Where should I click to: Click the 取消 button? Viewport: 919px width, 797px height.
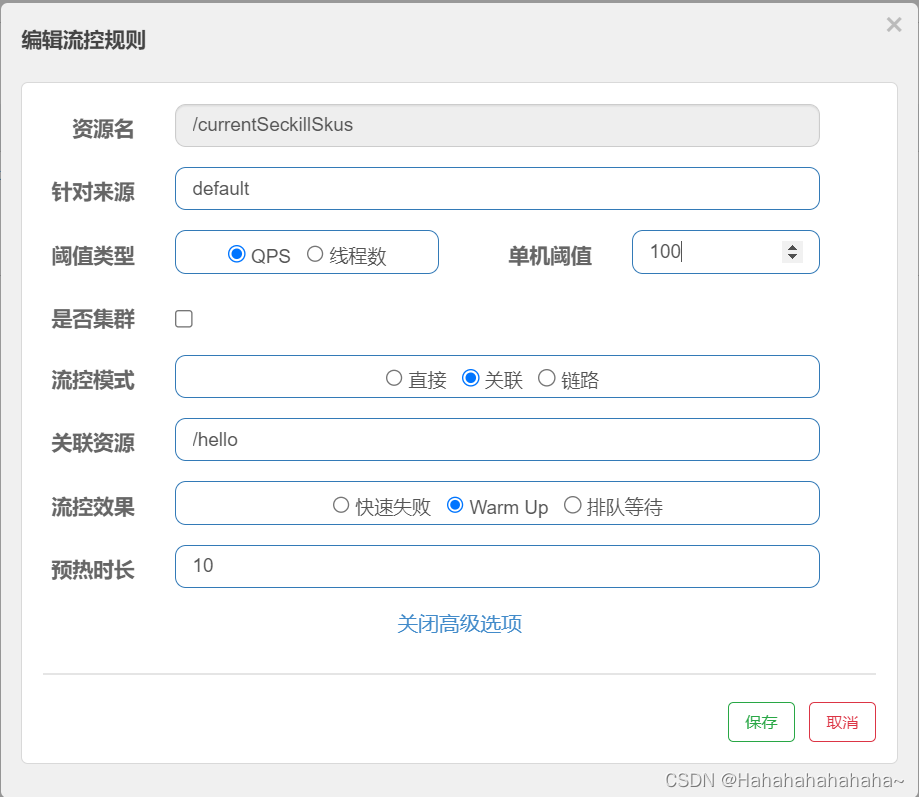(841, 721)
